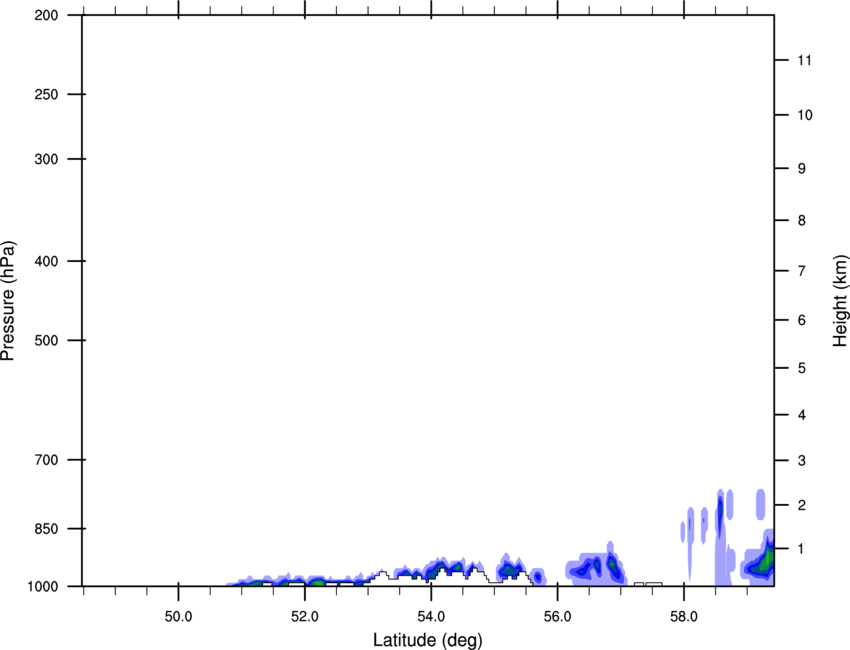Select the 300 pressure tick label
The image size is (850, 650).
coord(46,159)
